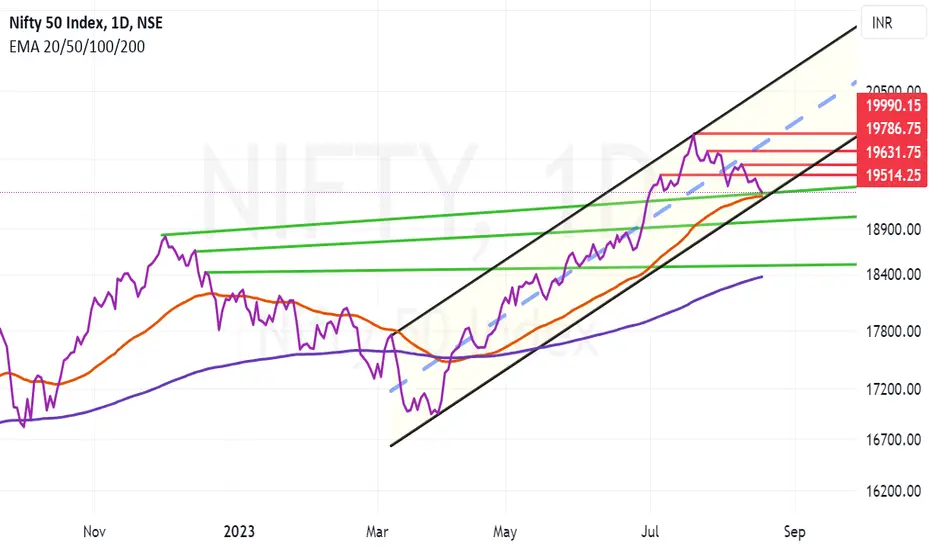
Task: Click the 19990.15 red price label
Action: pos(892,105)
